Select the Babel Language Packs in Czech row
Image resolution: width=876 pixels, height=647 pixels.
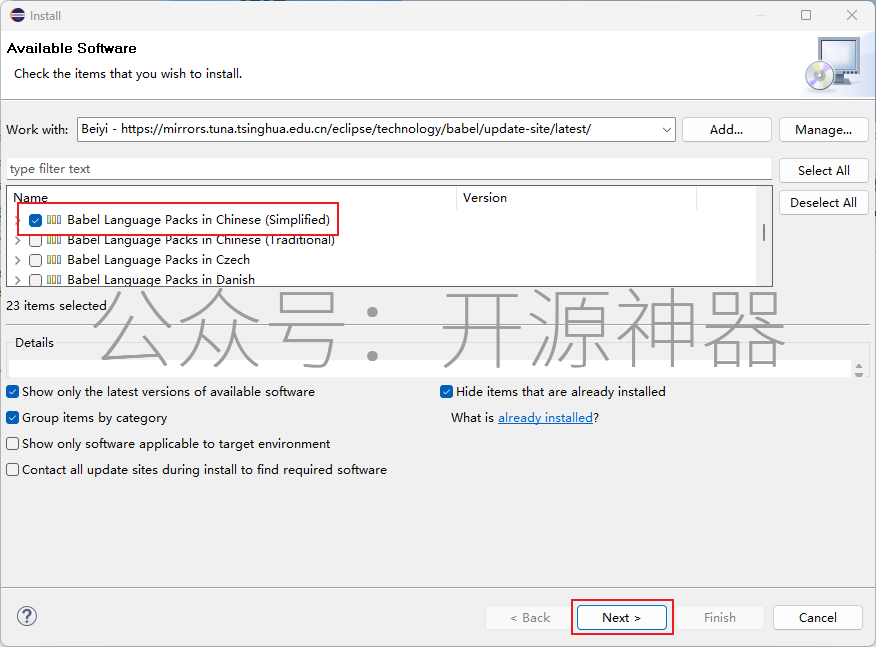158,260
